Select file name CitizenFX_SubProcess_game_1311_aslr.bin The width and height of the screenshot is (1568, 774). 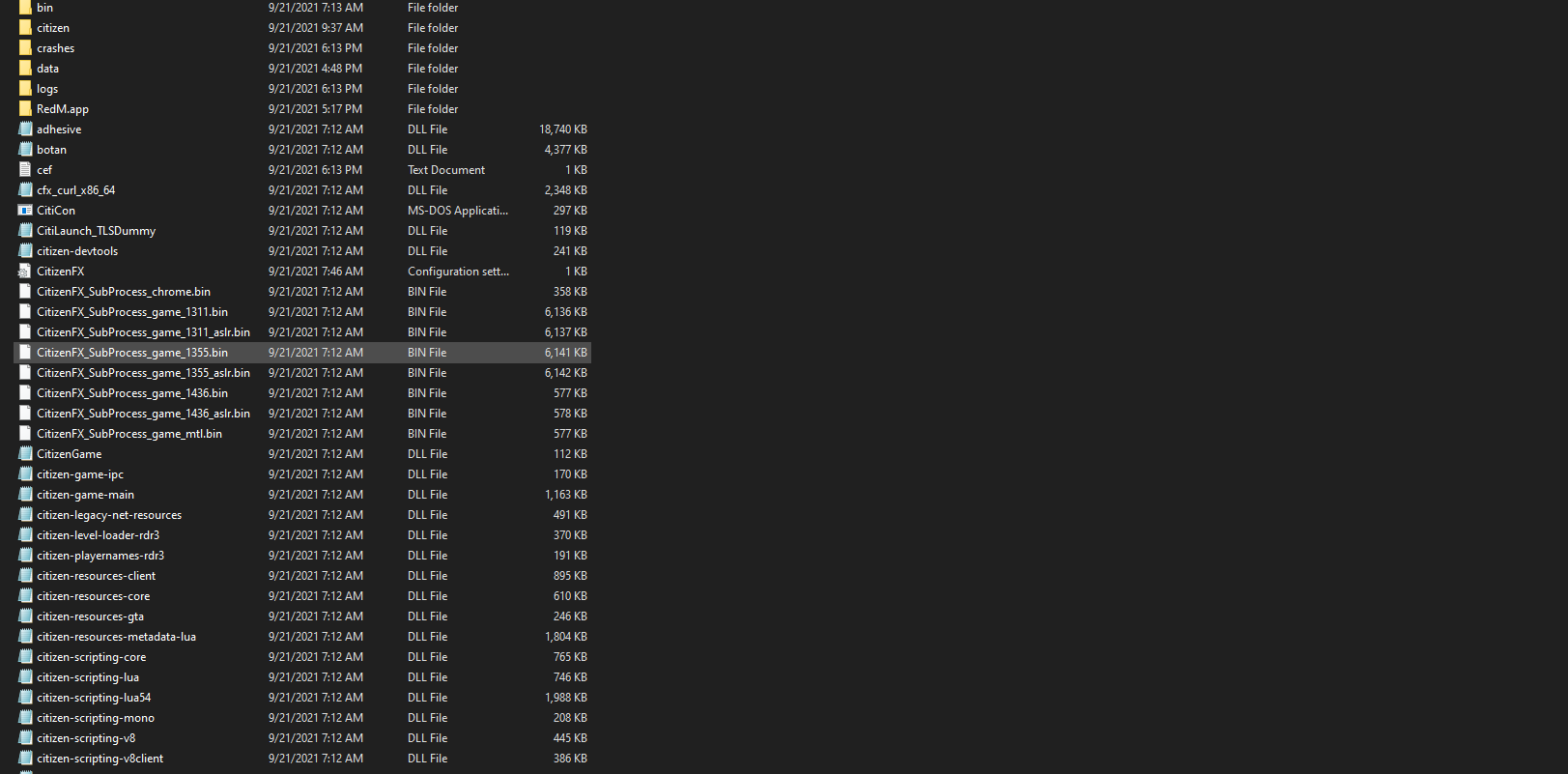[x=143, y=331]
